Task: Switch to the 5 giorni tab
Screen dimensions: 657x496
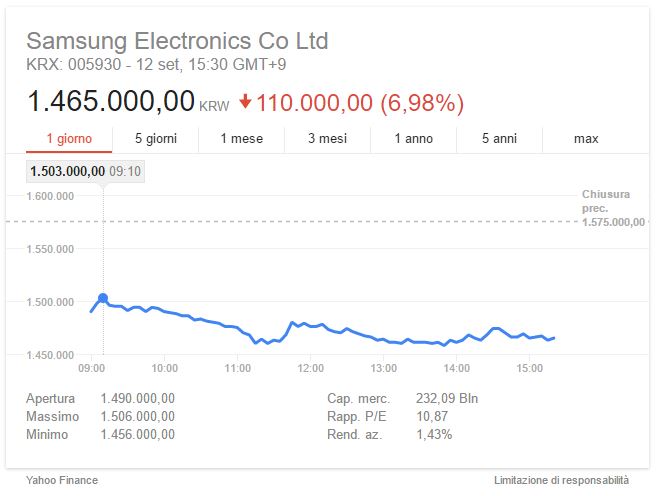Action: (156, 139)
